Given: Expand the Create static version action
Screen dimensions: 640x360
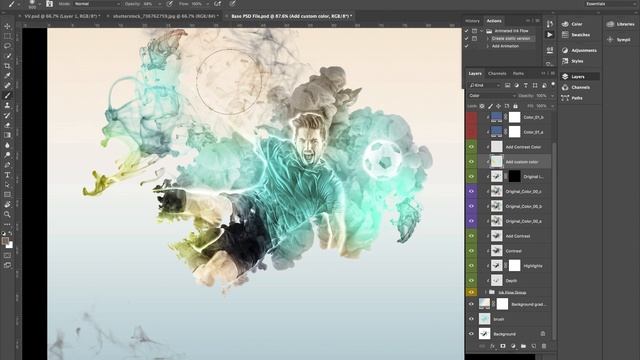Looking at the screenshot, I should 488,38.
